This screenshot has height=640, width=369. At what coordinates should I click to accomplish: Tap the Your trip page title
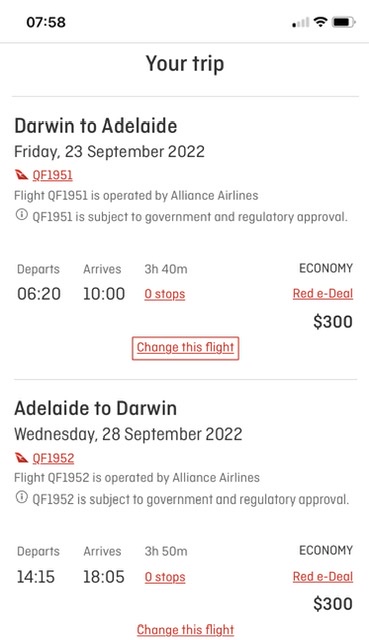pyautogui.click(x=185, y=64)
